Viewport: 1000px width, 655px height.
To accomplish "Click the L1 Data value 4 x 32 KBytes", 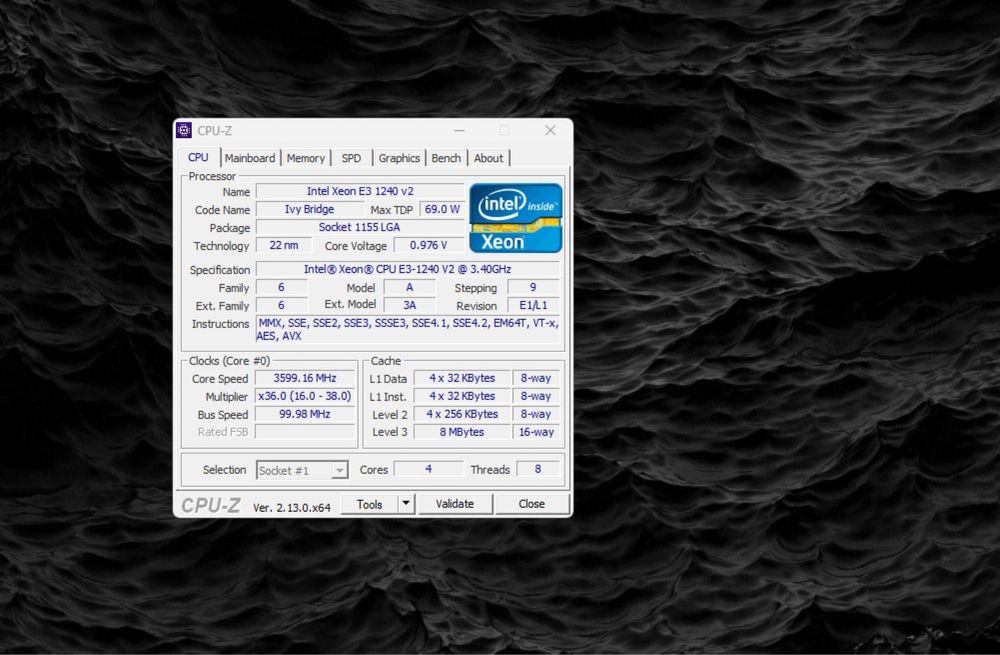I will 462,378.
